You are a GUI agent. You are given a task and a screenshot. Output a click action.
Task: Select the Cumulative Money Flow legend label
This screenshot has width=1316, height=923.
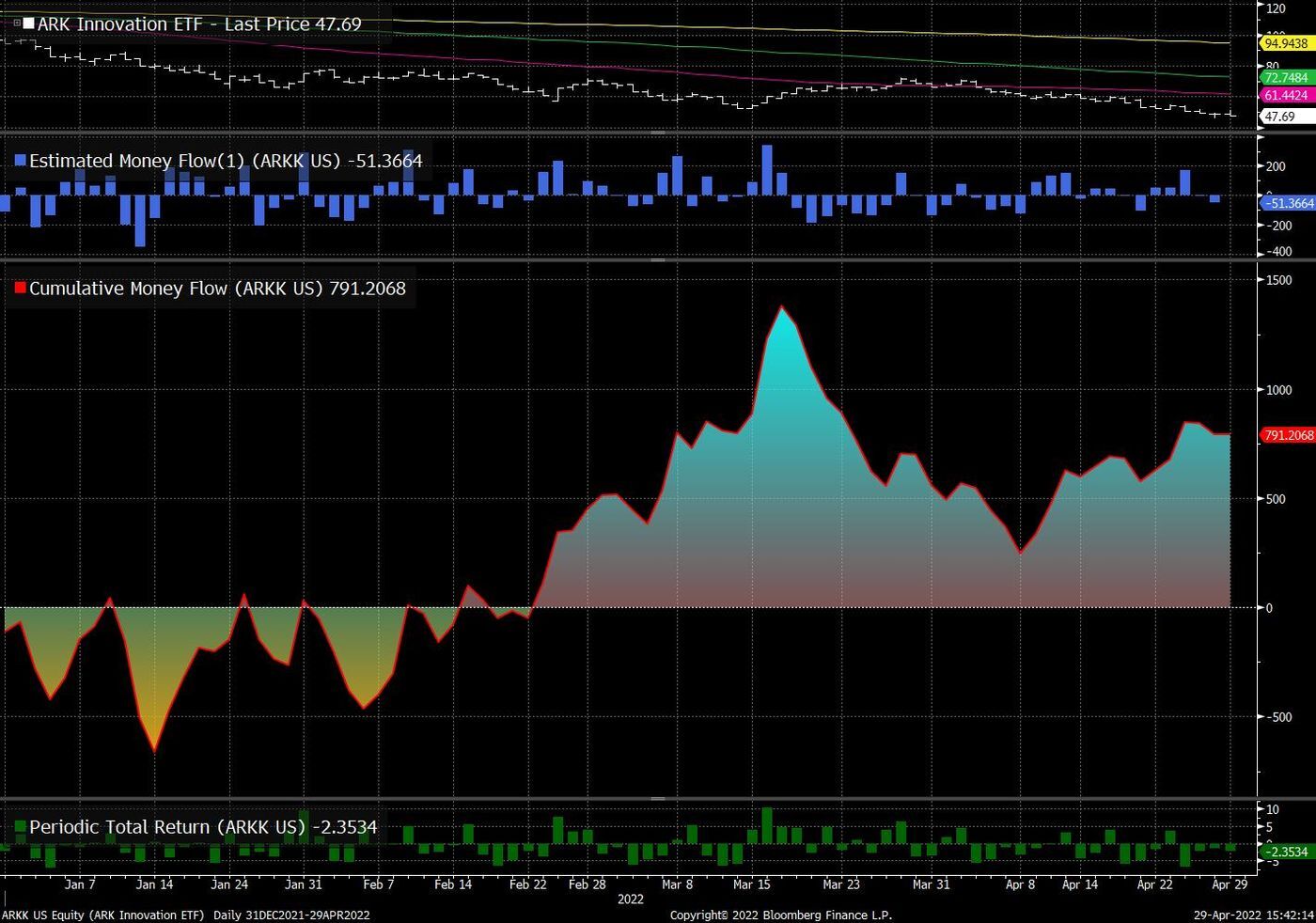pos(217,289)
